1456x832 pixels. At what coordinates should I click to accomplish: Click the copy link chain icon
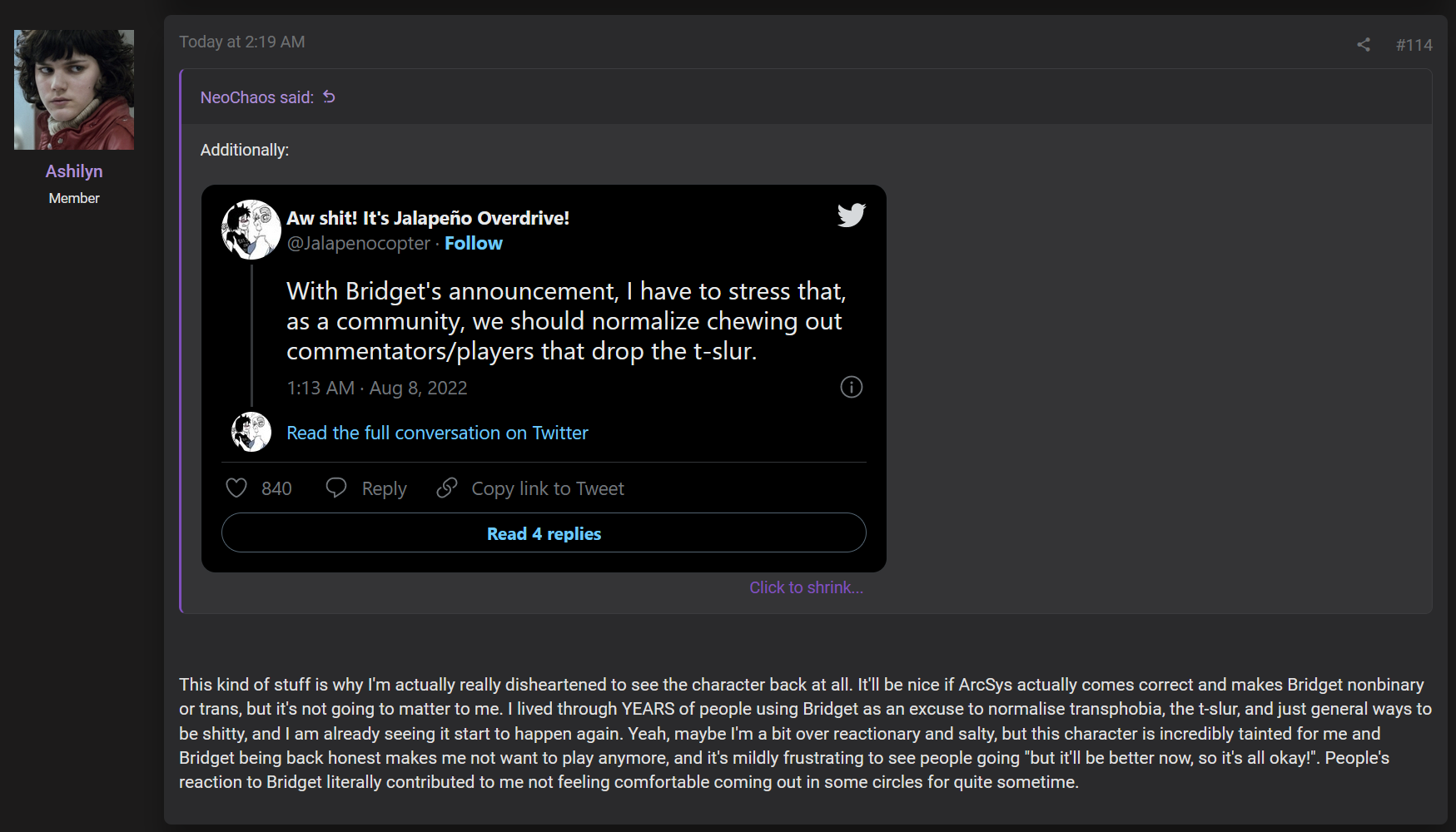447,488
